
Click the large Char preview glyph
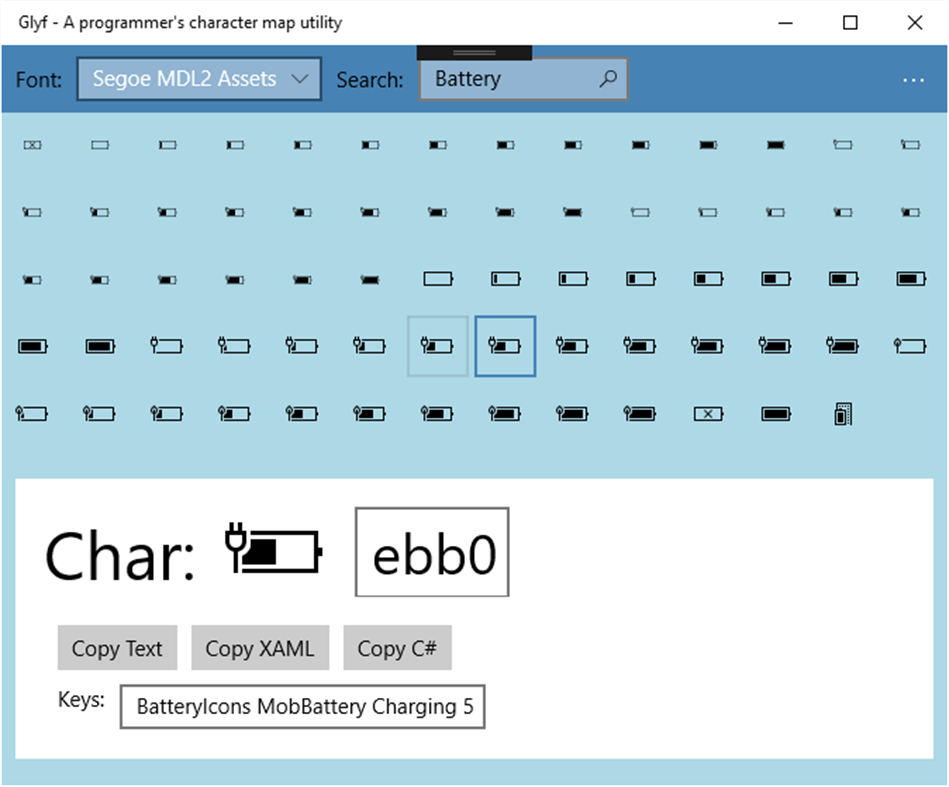click(274, 548)
